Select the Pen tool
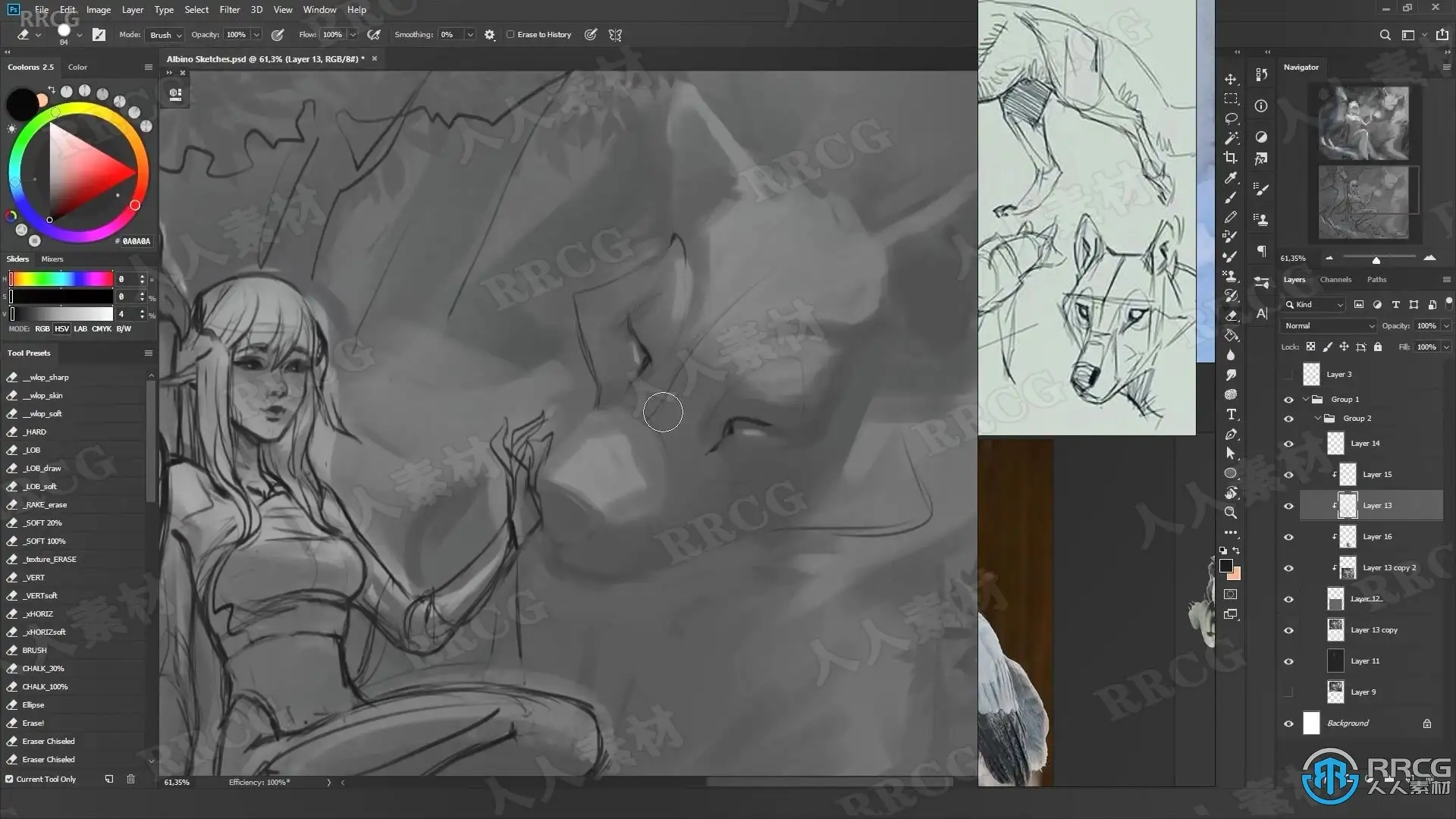This screenshot has height=819, width=1456. pyautogui.click(x=1231, y=434)
